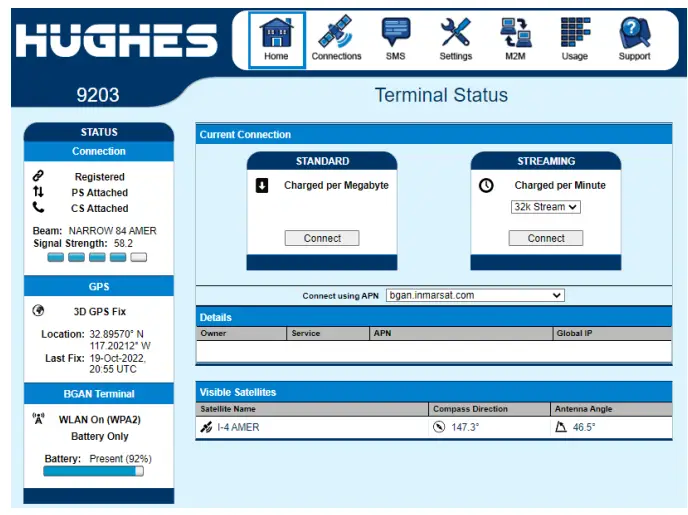688x515 pixels.
Task: Select the Global IP column header
Action: pos(612,333)
